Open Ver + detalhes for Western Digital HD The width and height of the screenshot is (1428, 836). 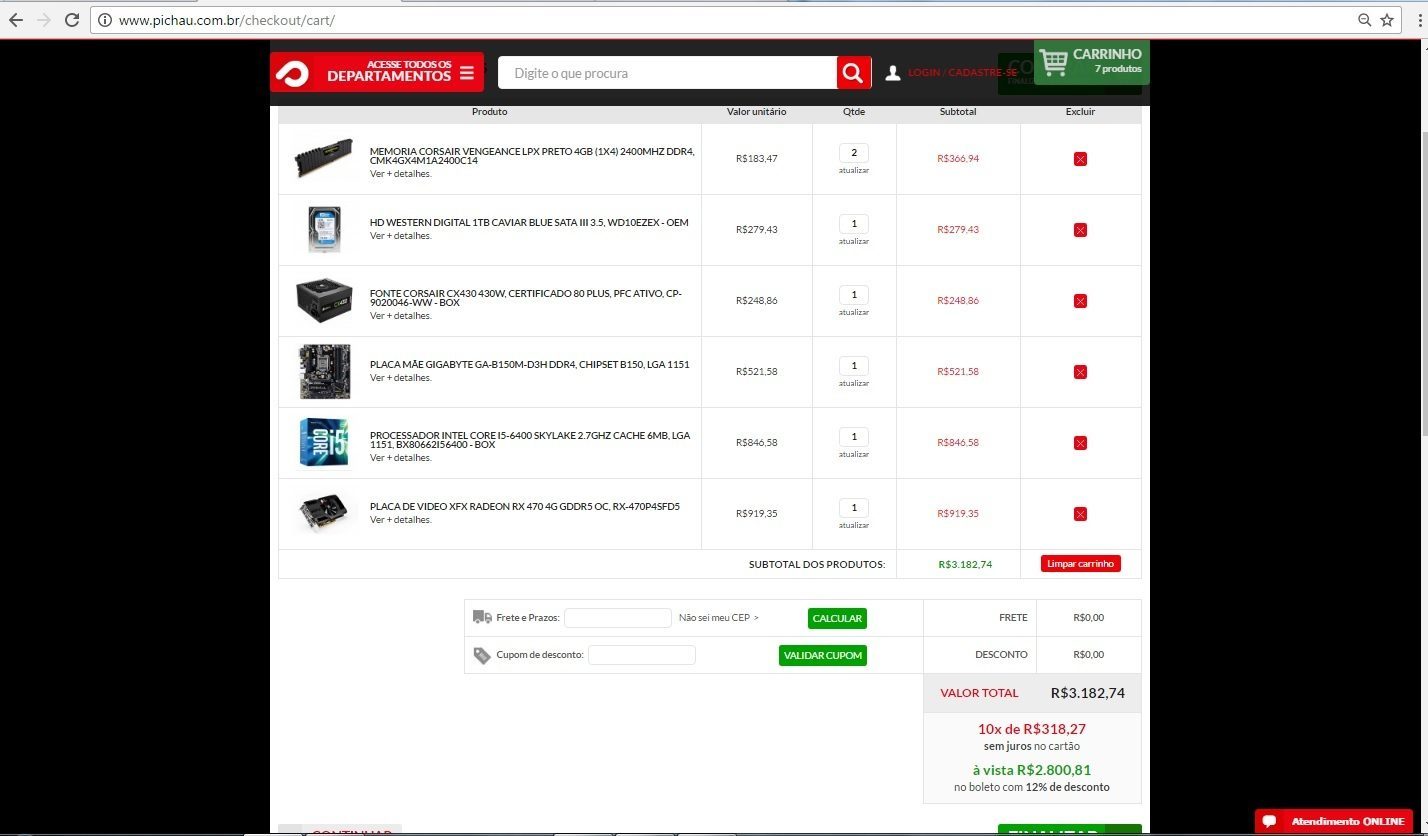(400, 236)
